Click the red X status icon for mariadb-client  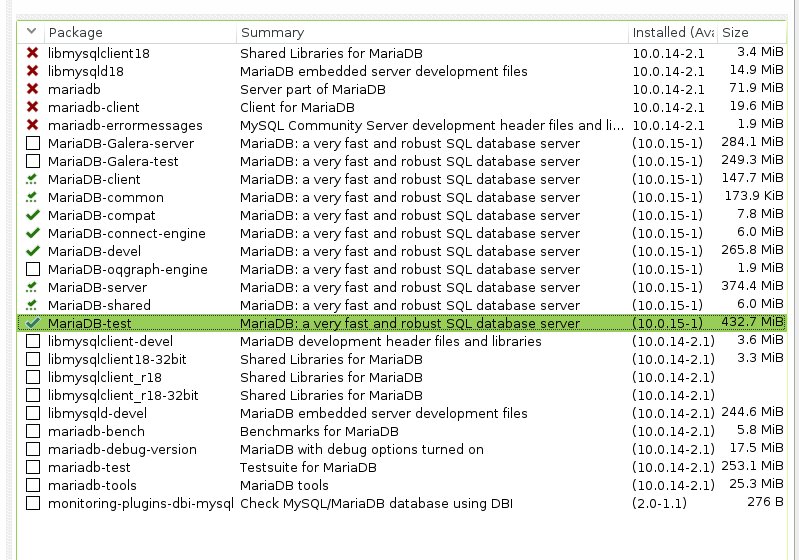(x=33, y=107)
